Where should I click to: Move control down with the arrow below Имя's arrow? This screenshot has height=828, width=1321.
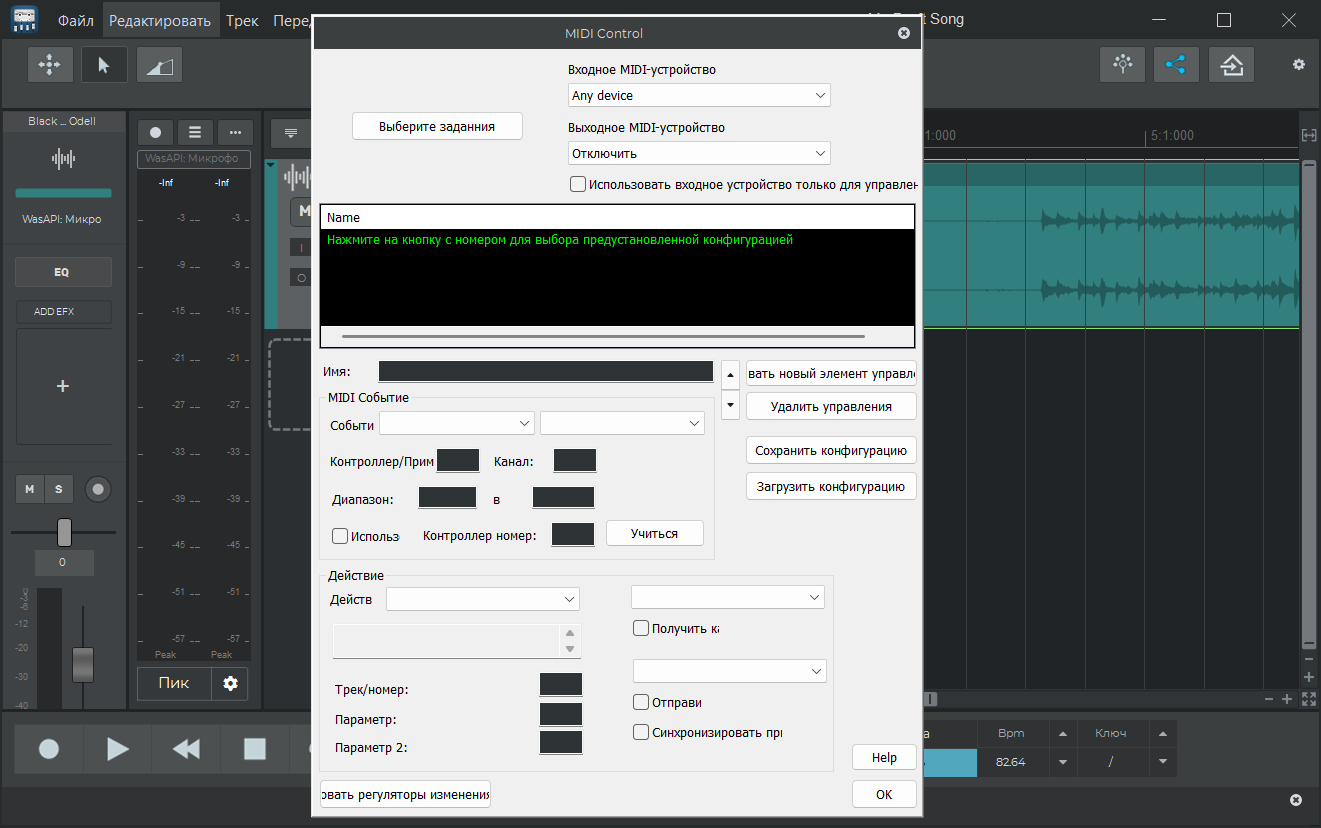click(730, 405)
